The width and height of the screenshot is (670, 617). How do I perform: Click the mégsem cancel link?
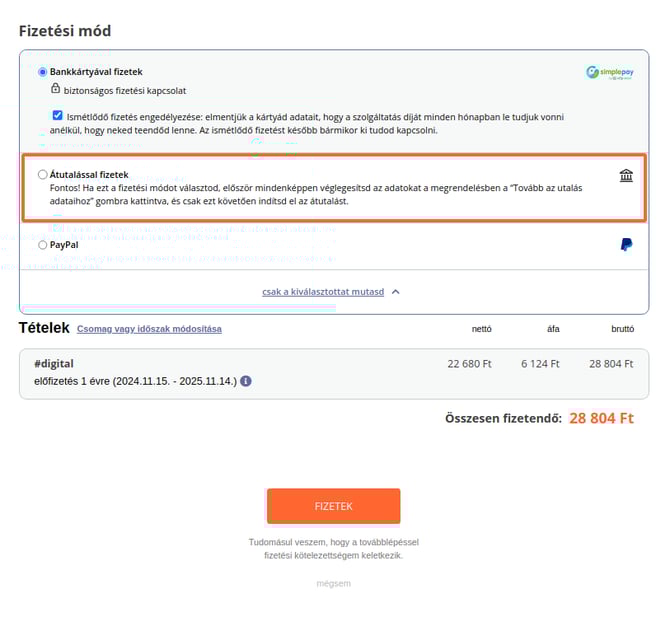pyautogui.click(x=334, y=583)
